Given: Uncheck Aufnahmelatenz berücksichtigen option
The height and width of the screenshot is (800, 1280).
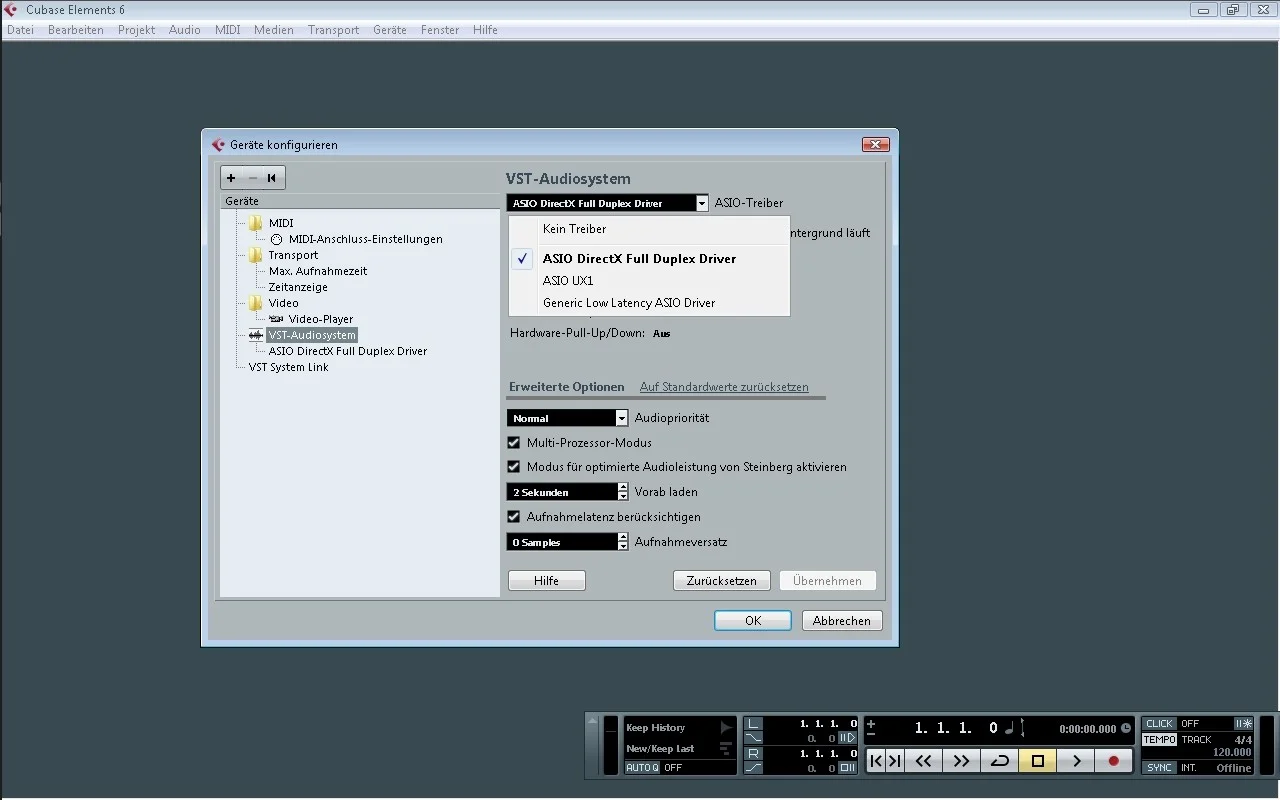Looking at the screenshot, I should [514, 517].
